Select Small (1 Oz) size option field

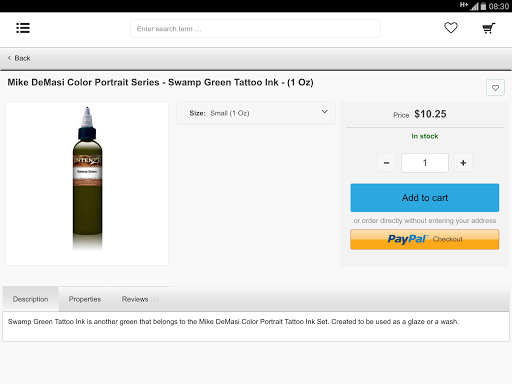(230, 113)
